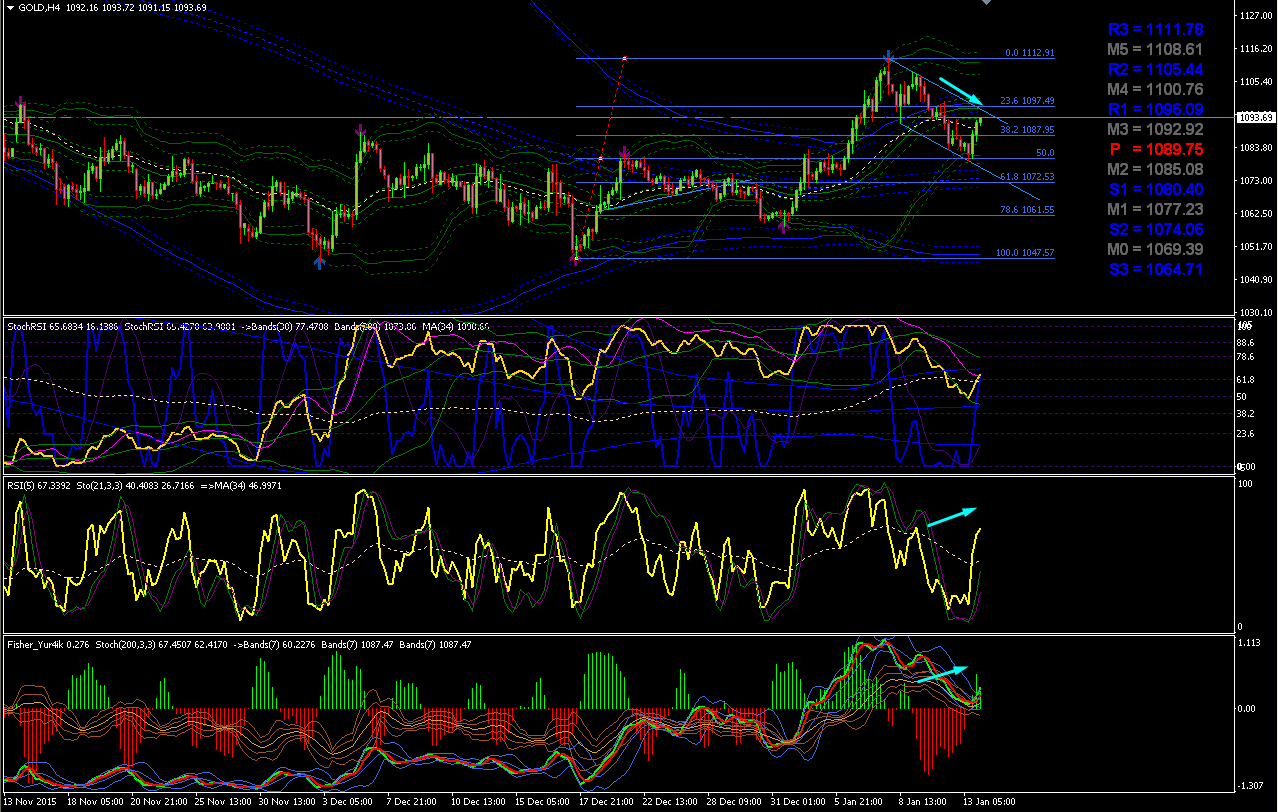The height and width of the screenshot is (812, 1278).
Task: Click 1051.70 on the price scale
Action: click(1254, 247)
